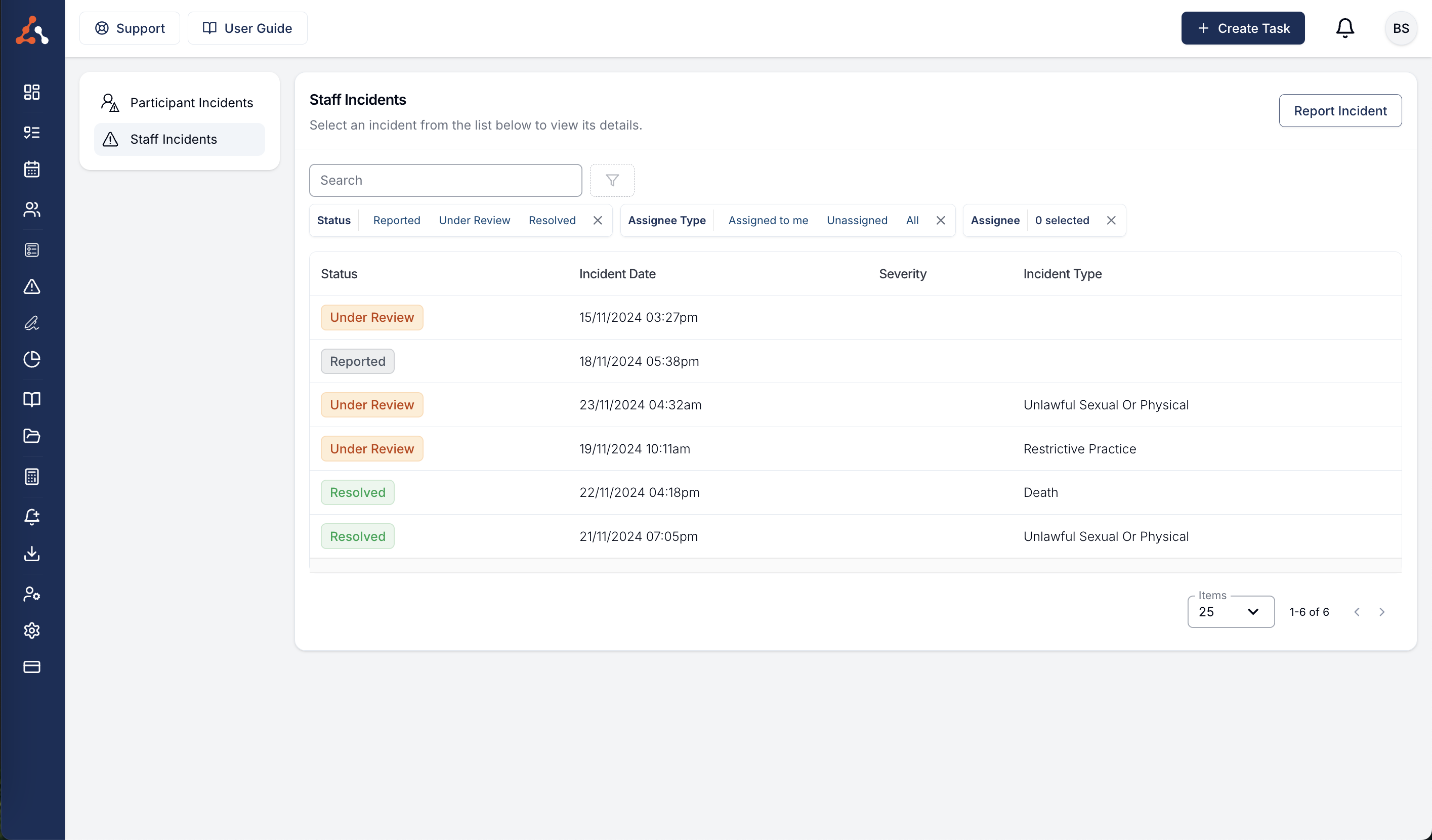Expand the Items per page dropdown
Image resolution: width=1432 pixels, height=840 pixels.
click(x=1230, y=612)
